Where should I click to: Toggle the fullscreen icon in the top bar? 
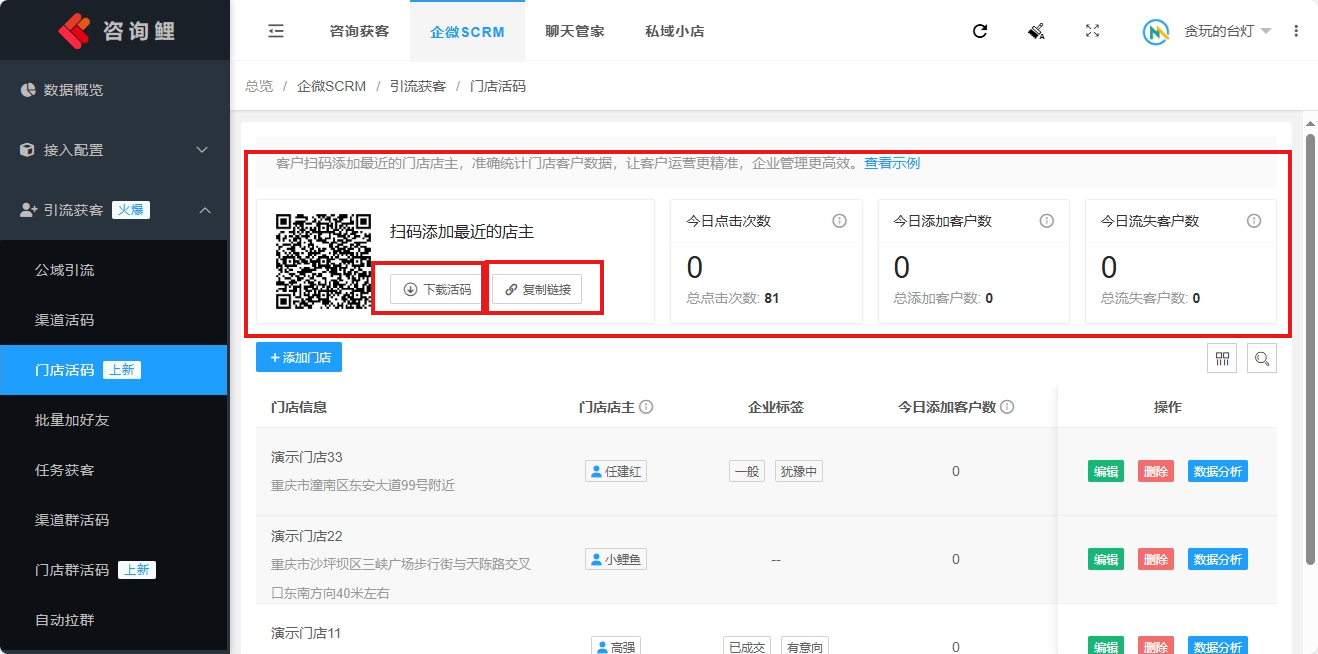(x=1092, y=31)
